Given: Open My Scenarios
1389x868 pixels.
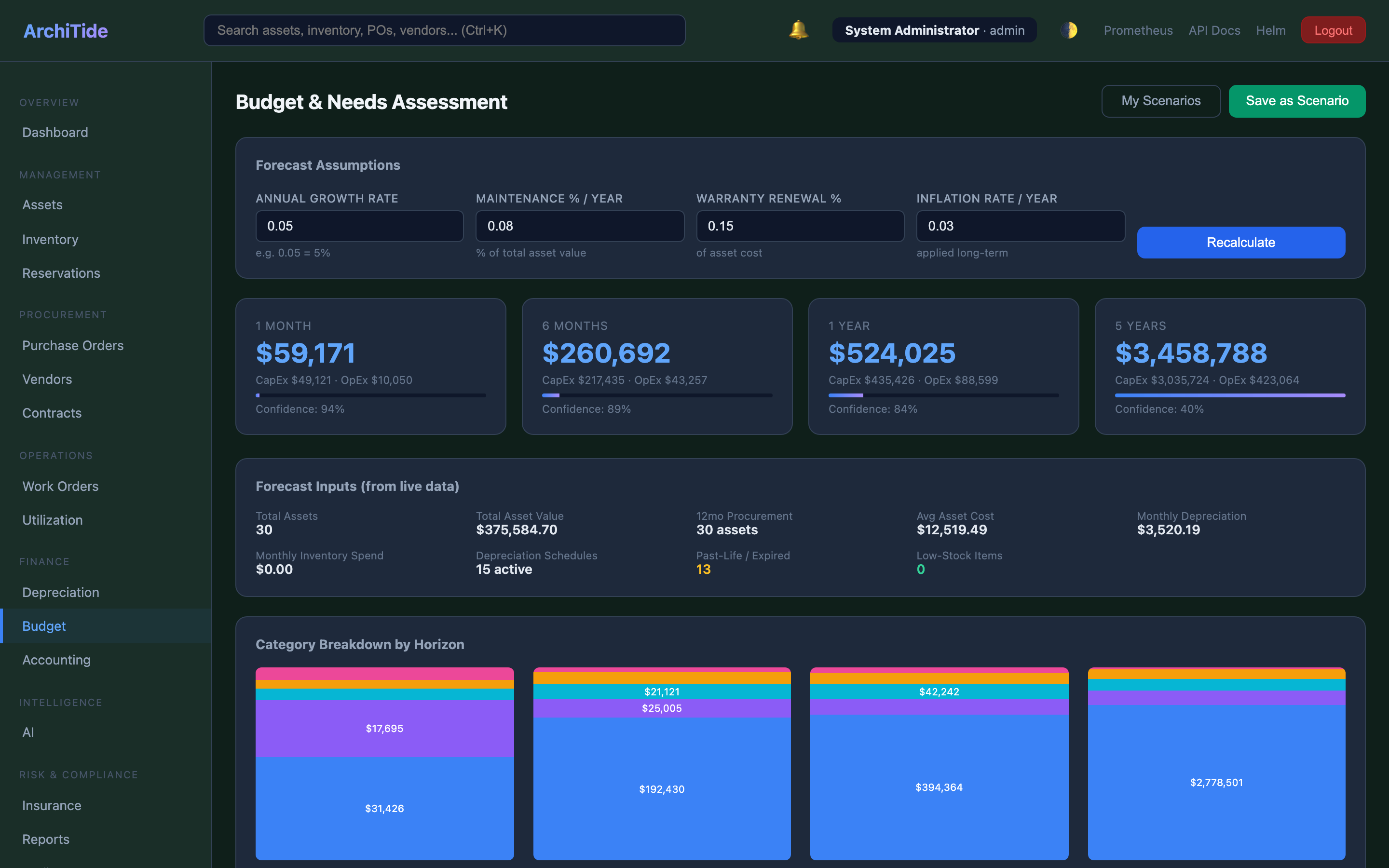Looking at the screenshot, I should pos(1160,100).
